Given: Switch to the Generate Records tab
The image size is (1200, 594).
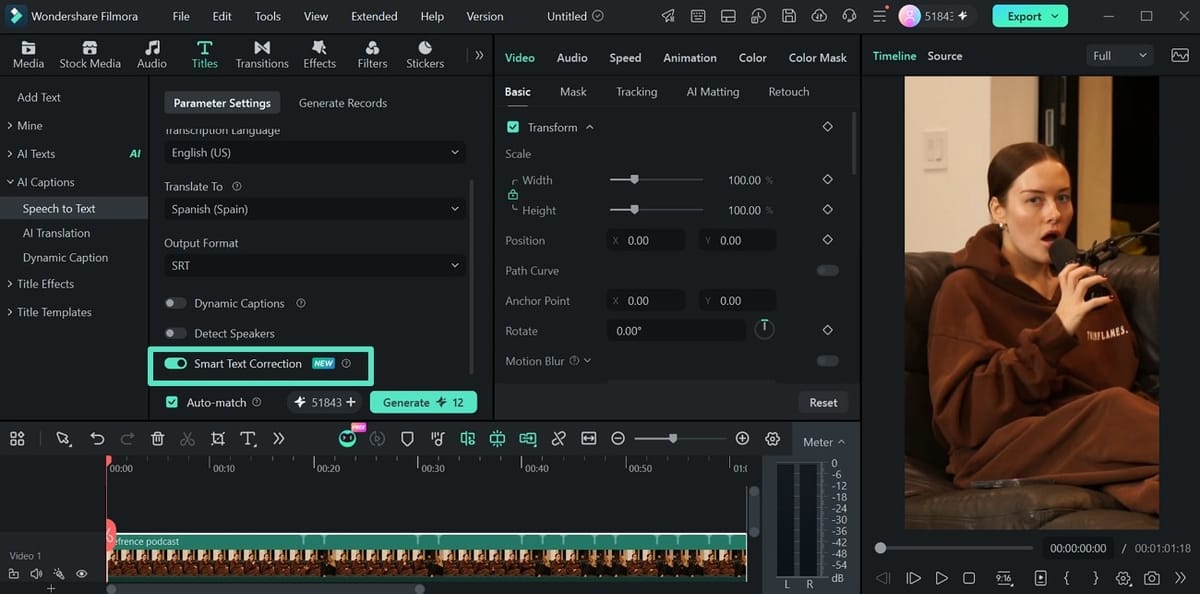Looking at the screenshot, I should [343, 103].
